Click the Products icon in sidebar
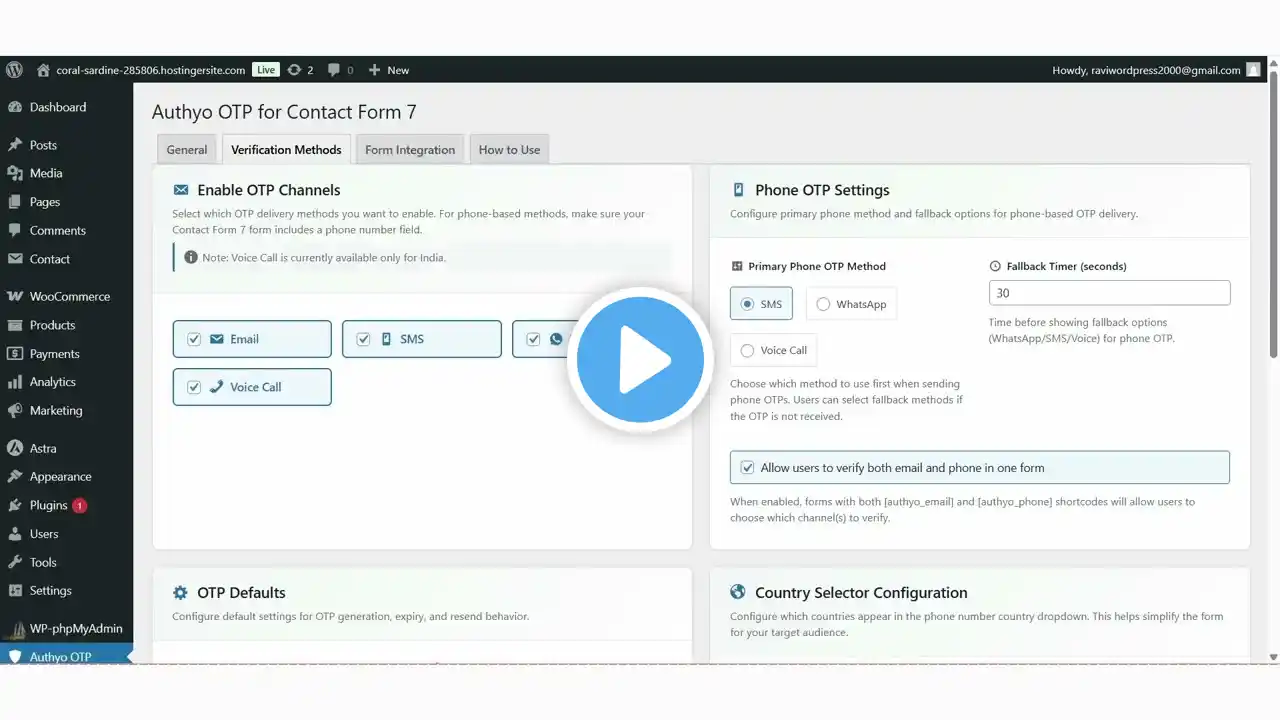The height and width of the screenshot is (720, 1280). 15,325
